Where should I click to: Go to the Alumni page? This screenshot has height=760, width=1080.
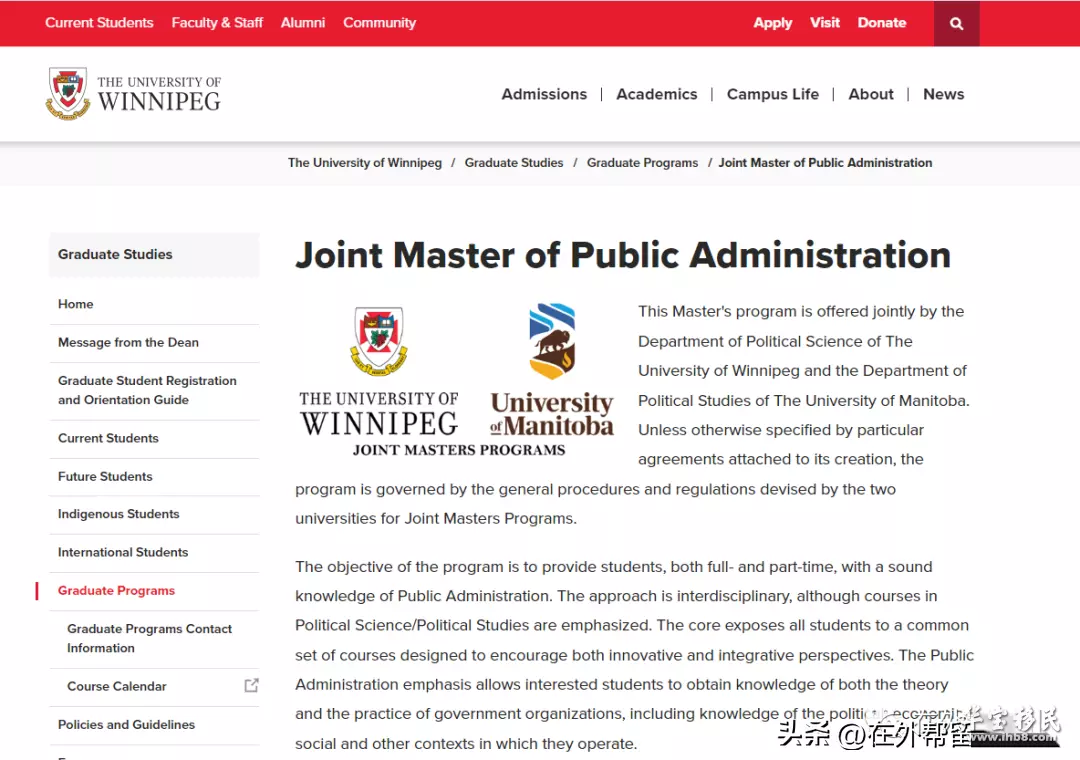tap(302, 23)
